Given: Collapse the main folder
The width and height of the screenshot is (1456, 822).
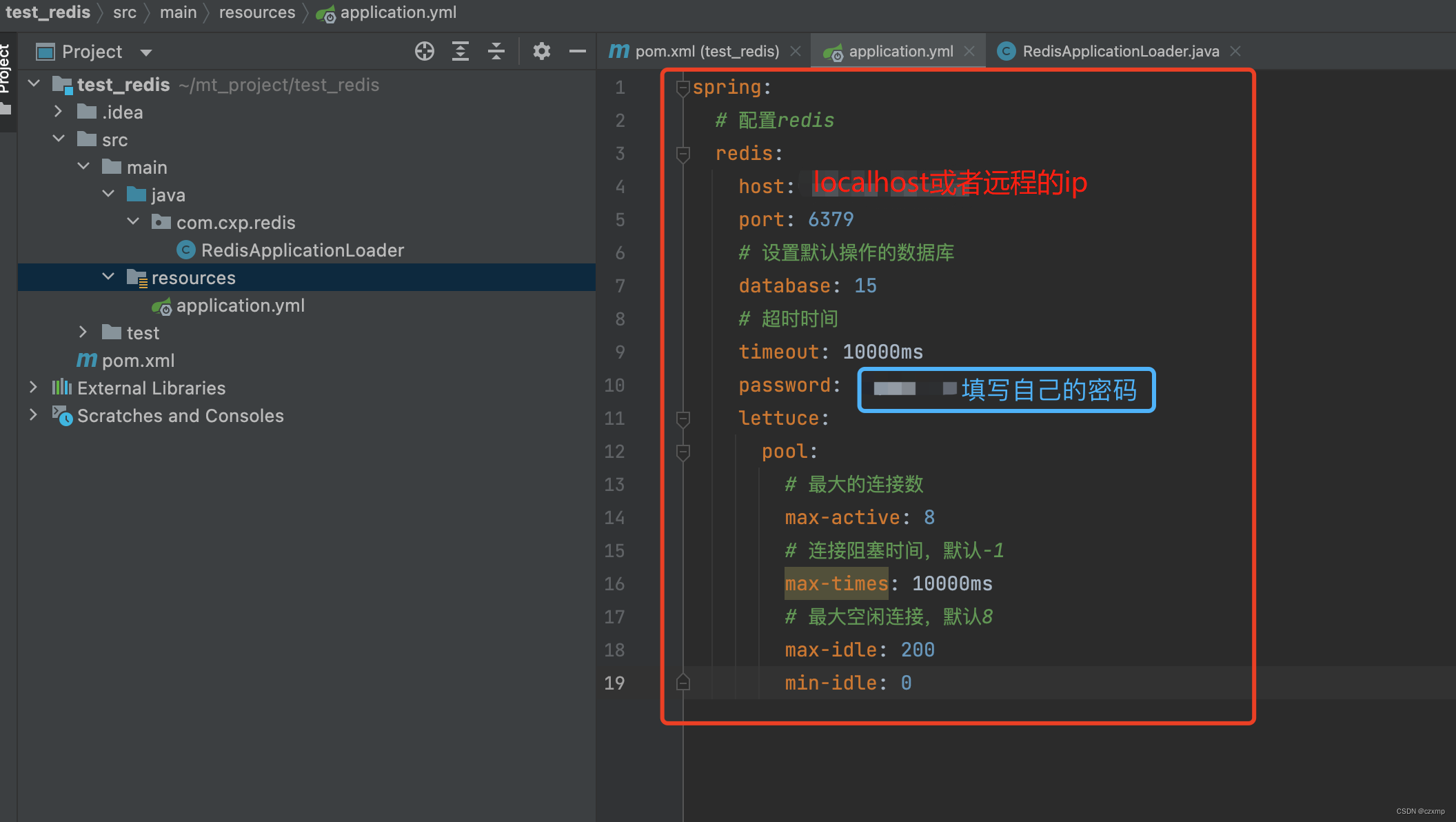Looking at the screenshot, I should pos(83,167).
